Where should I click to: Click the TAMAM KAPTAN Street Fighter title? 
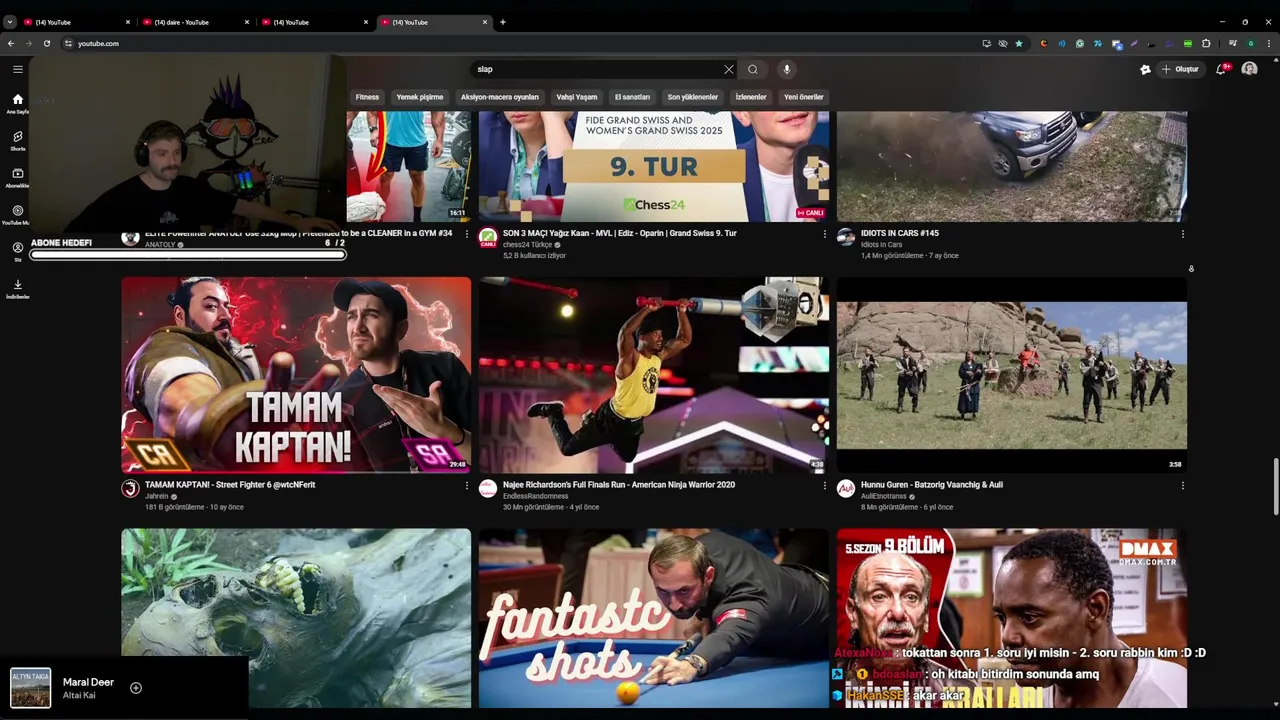(x=230, y=485)
